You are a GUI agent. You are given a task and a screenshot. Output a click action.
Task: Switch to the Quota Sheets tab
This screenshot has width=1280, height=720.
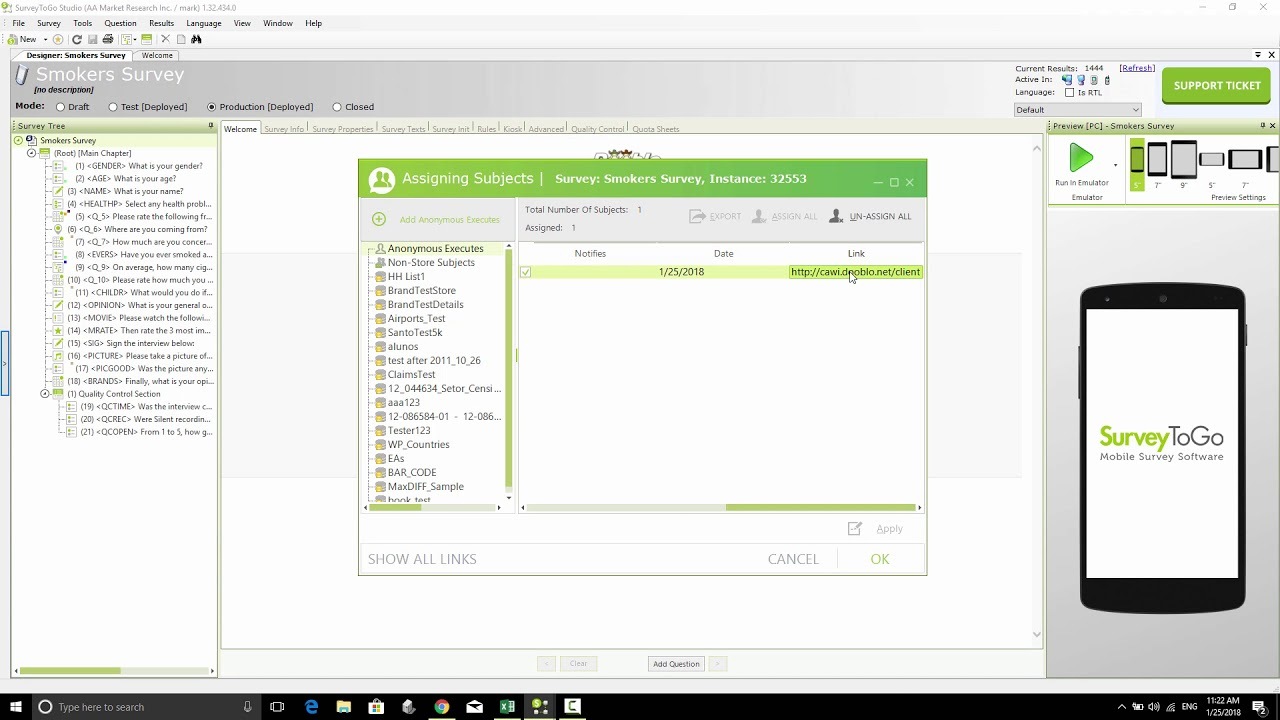[x=656, y=129]
